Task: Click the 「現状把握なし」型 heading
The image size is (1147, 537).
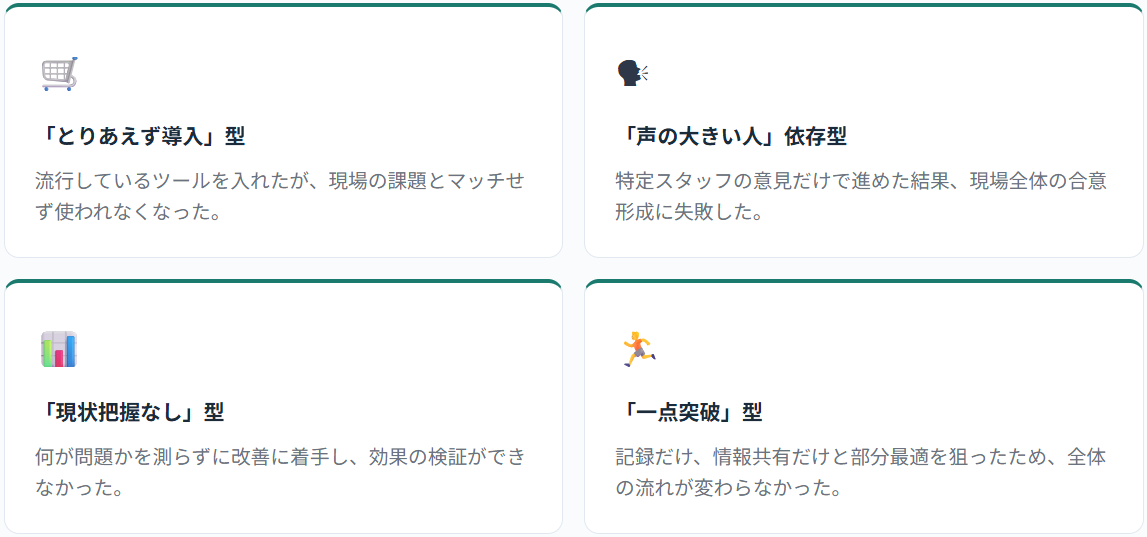Action: point(130,411)
